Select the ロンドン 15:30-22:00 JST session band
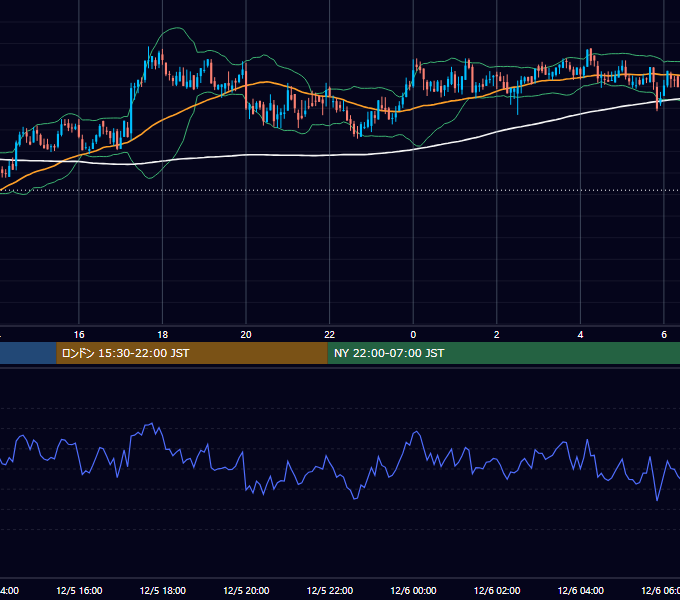This screenshot has height=600, width=680. pos(192,353)
